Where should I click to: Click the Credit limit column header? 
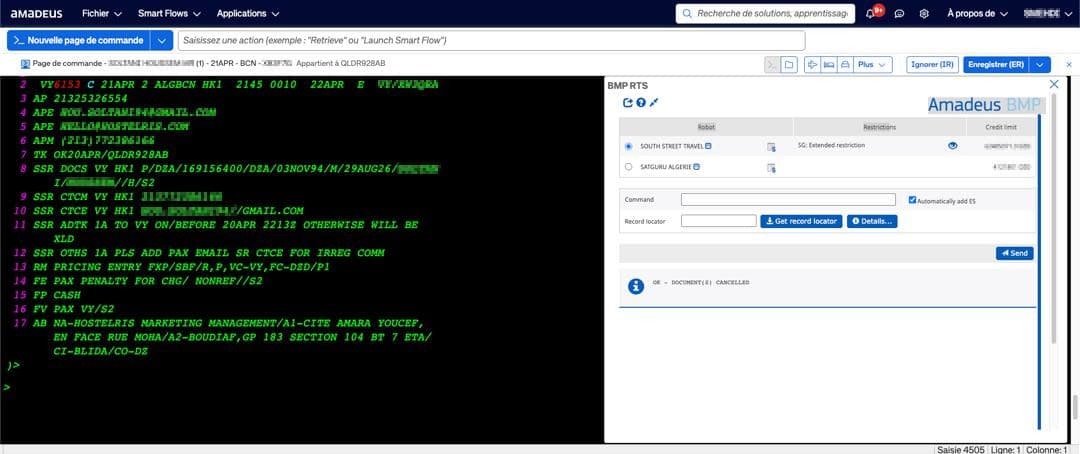(1001, 127)
